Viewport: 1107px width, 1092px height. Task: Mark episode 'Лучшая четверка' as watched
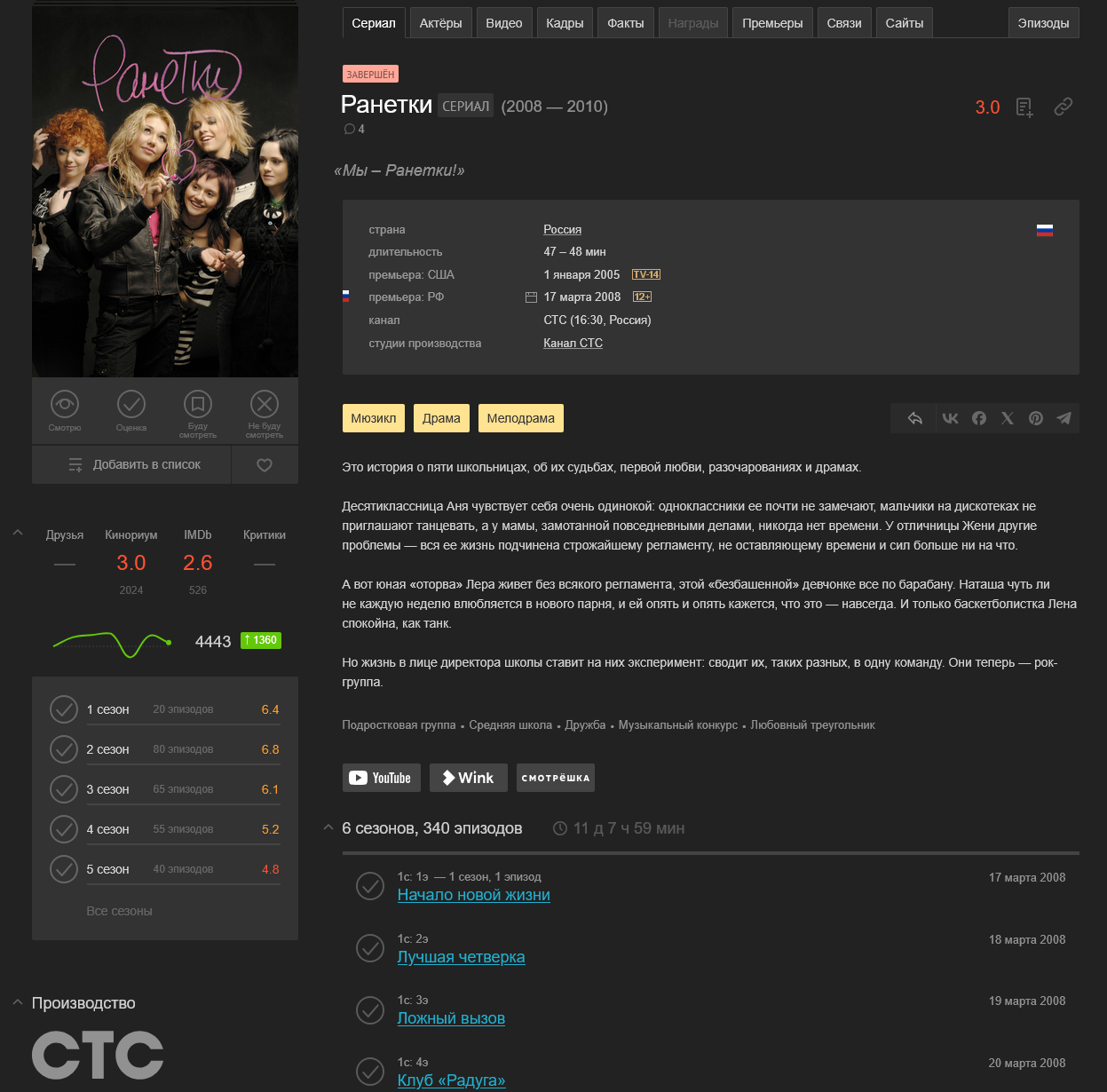(x=370, y=948)
